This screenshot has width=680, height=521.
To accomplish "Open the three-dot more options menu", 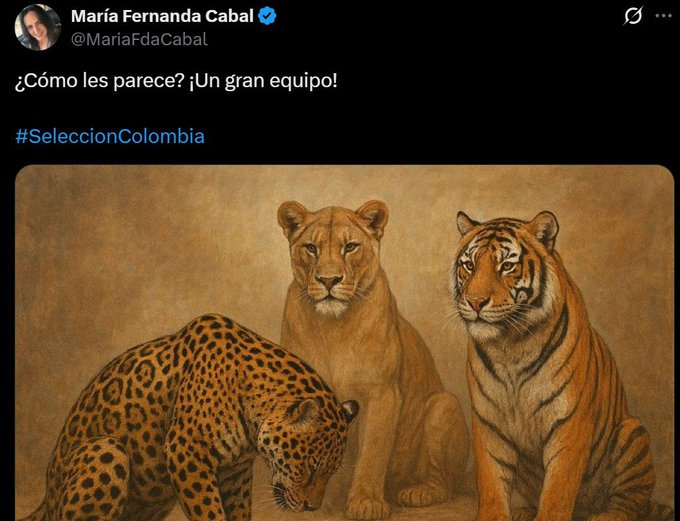I will [x=664, y=16].
